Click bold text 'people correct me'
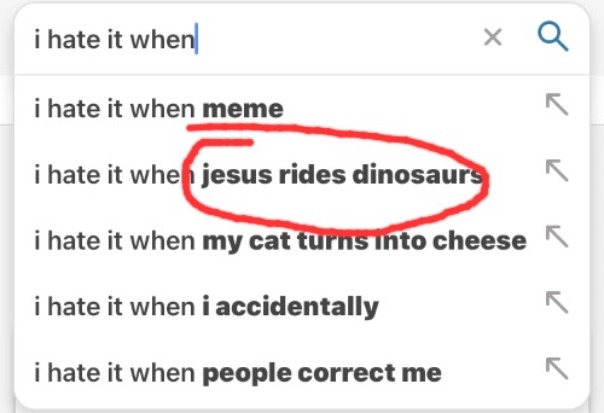This screenshot has width=604, height=413. pyautogui.click(x=322, y=374)
